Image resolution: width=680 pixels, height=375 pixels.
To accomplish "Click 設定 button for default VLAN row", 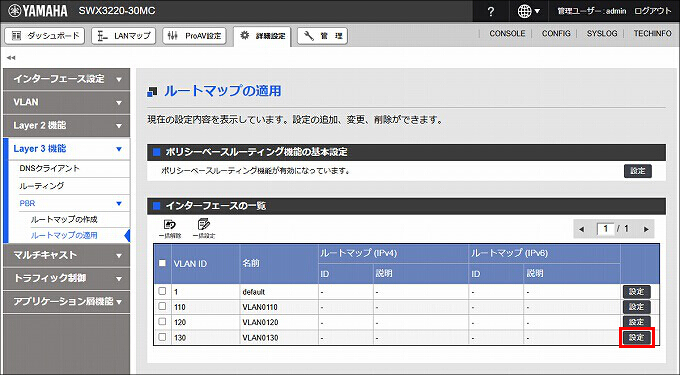I will tap(637, 291).
